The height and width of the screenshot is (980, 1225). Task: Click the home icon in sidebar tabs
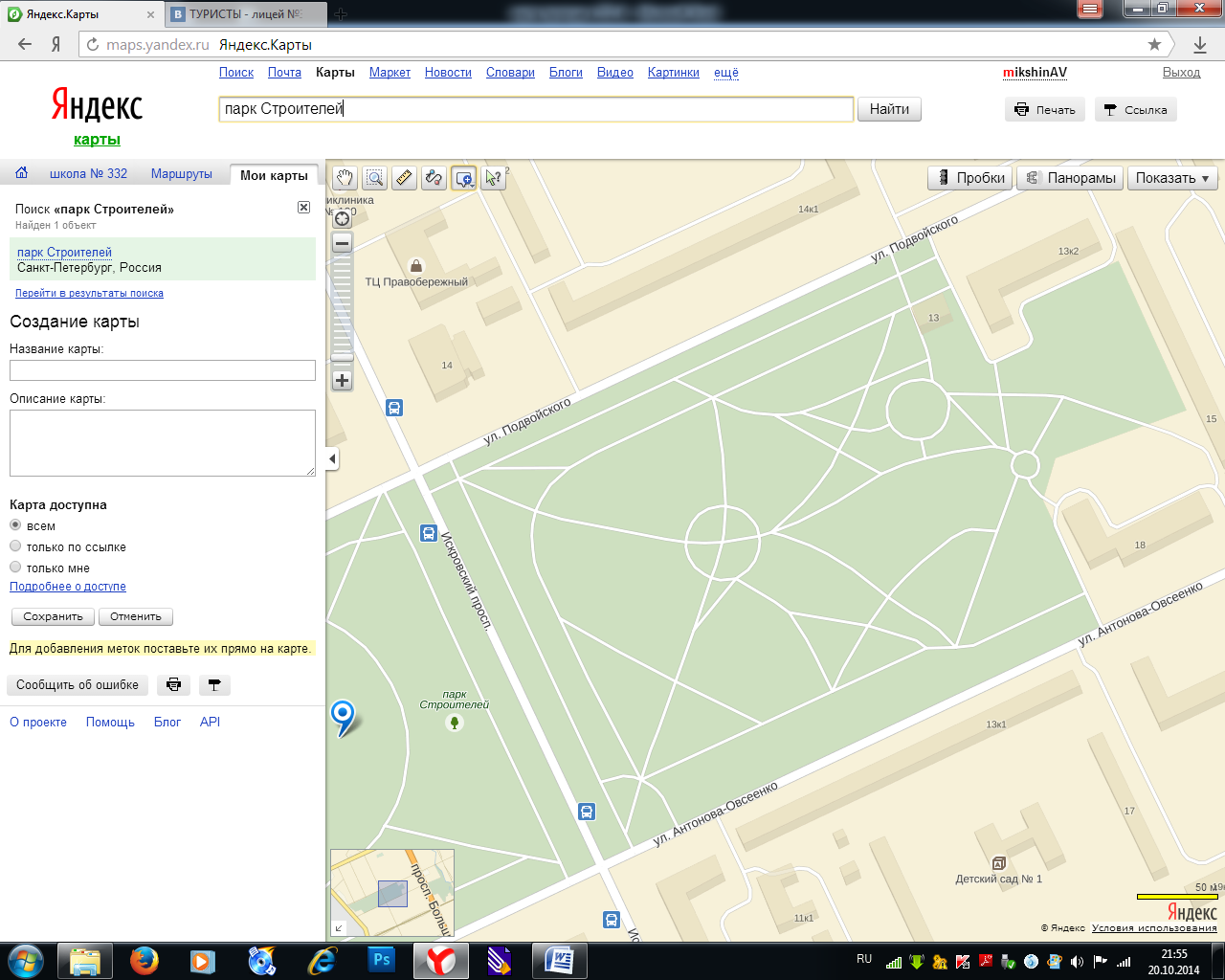21,173
